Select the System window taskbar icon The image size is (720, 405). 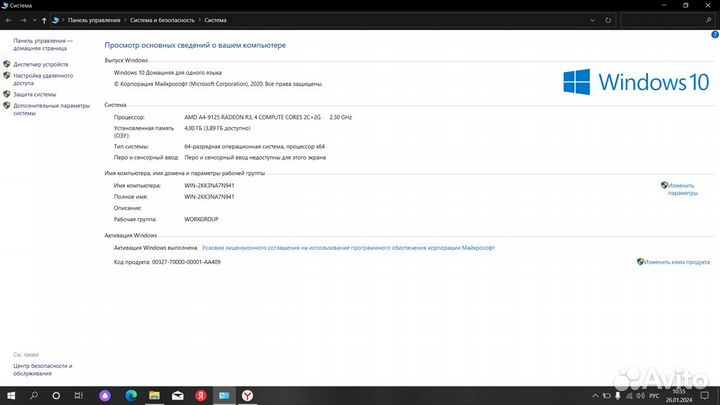224,395
